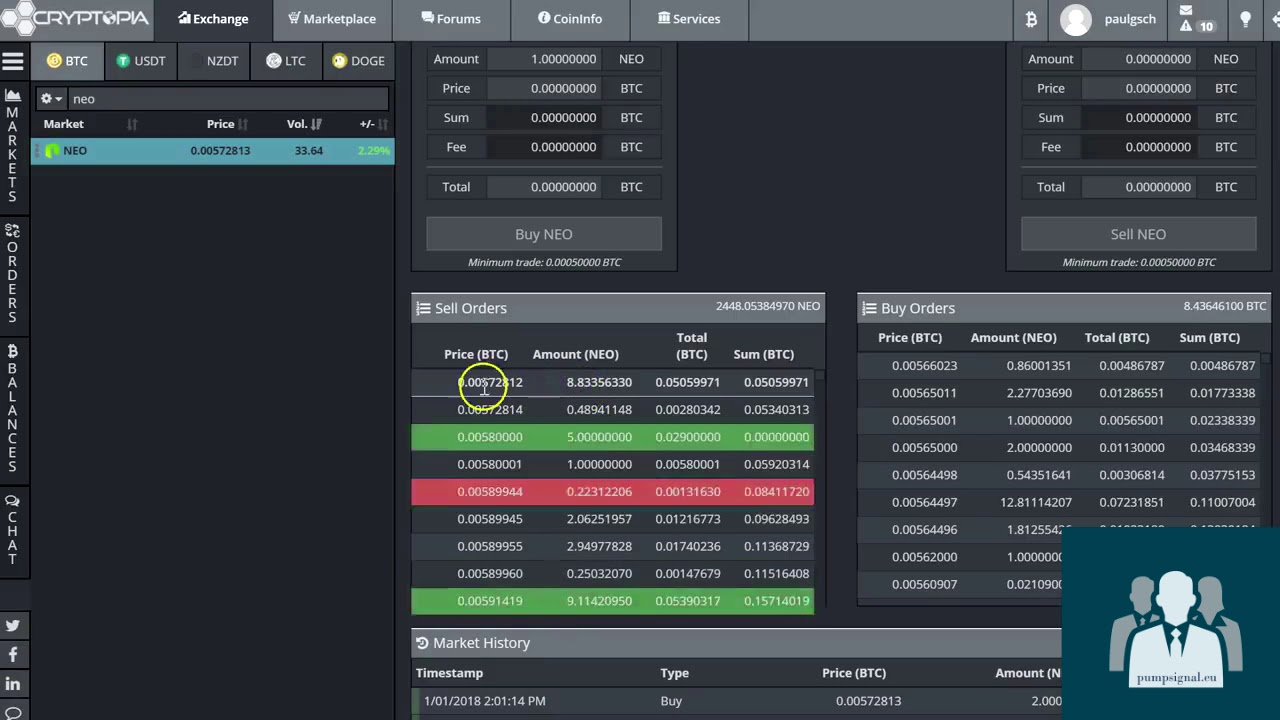Image resolution: width=1280 pixels, height=720 pixels.
Task: Open the CoinInfo menu
Action: [570, 19]
